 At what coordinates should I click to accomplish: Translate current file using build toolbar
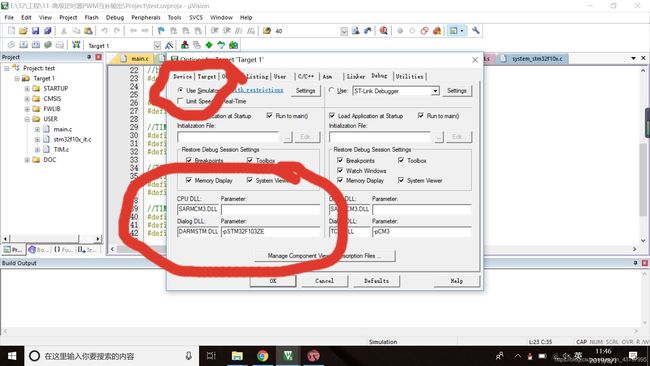click(11, 45)
